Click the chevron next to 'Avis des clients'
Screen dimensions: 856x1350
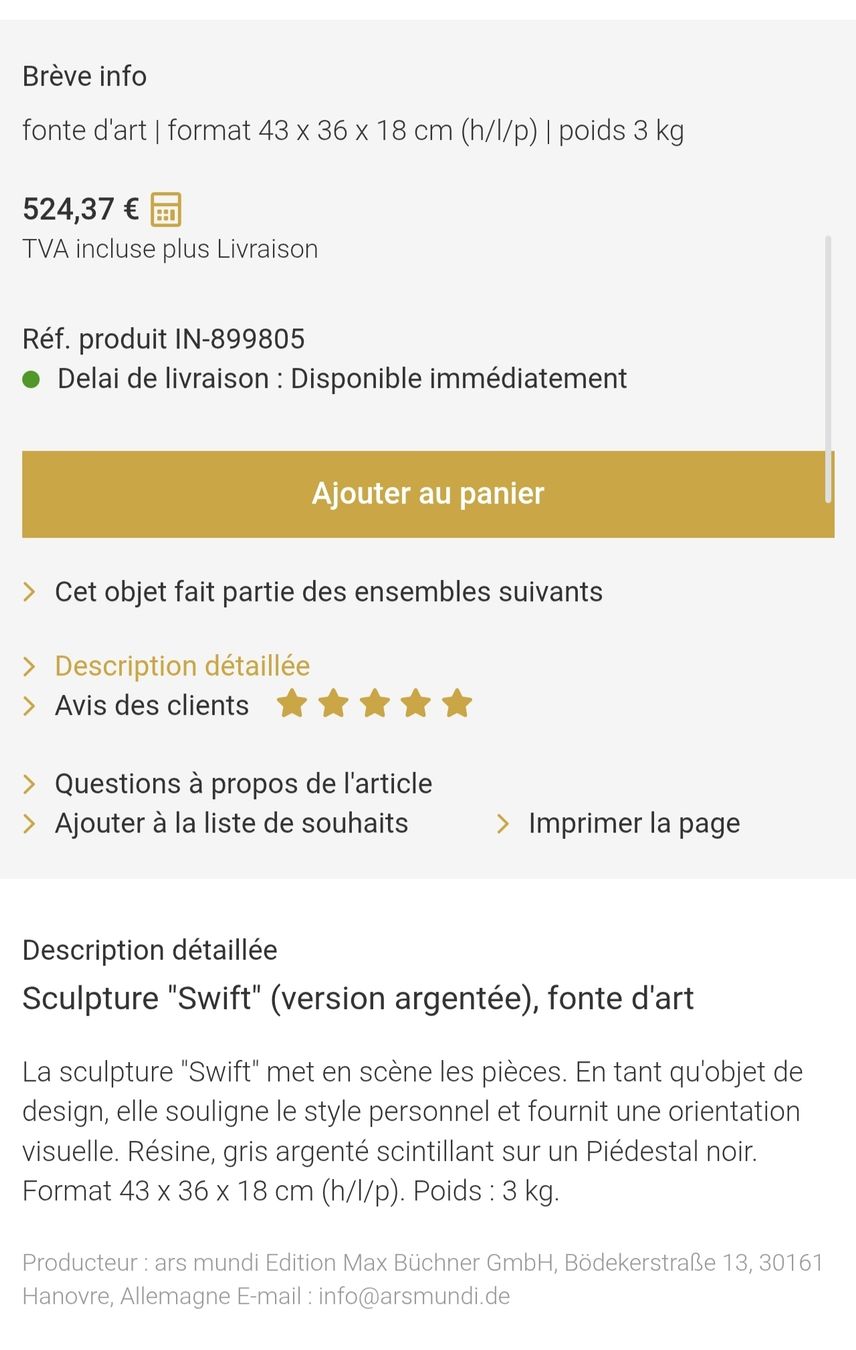click(30, 706)
